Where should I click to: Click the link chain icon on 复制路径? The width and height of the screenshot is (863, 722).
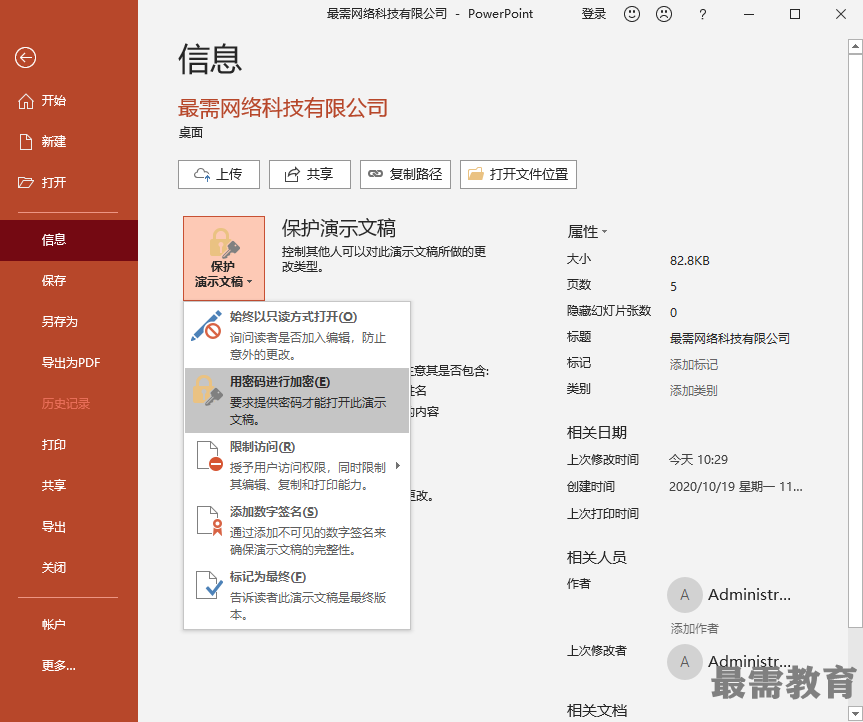375,174
